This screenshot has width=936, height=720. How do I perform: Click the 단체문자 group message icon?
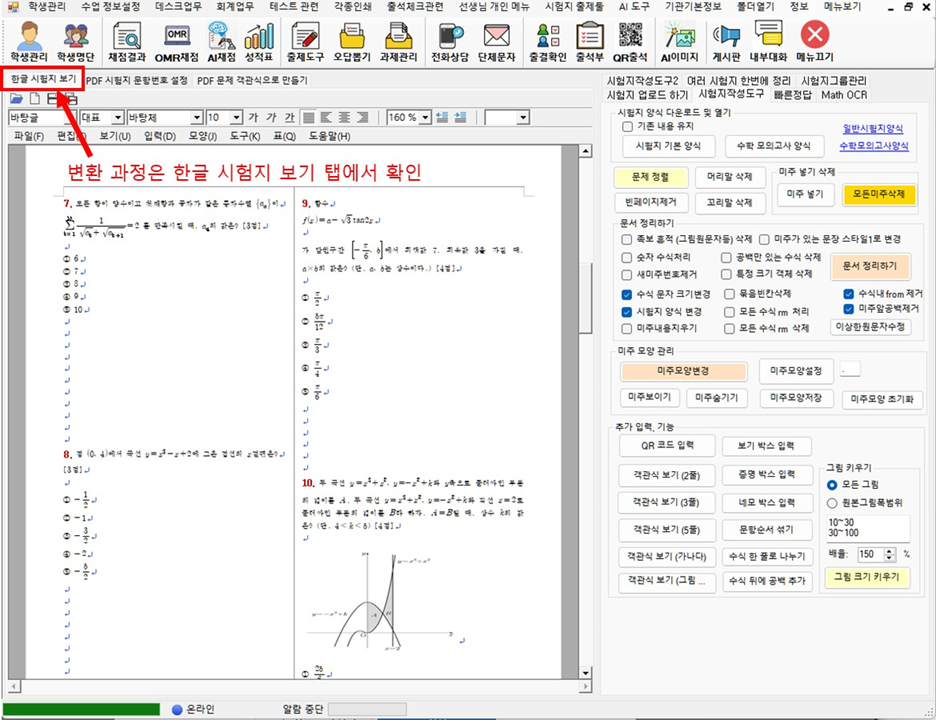click(497, 41)
